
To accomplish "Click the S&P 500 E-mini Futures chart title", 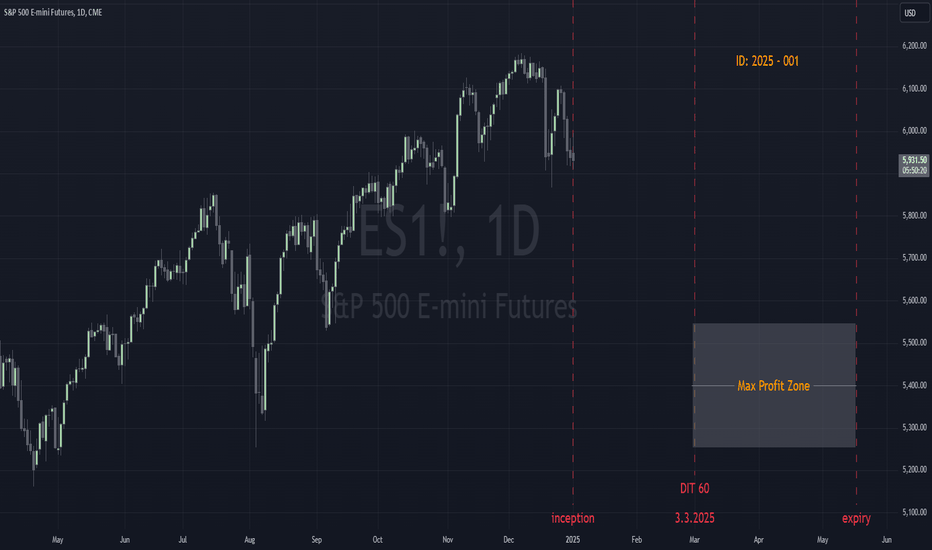I will coord(53,12).
